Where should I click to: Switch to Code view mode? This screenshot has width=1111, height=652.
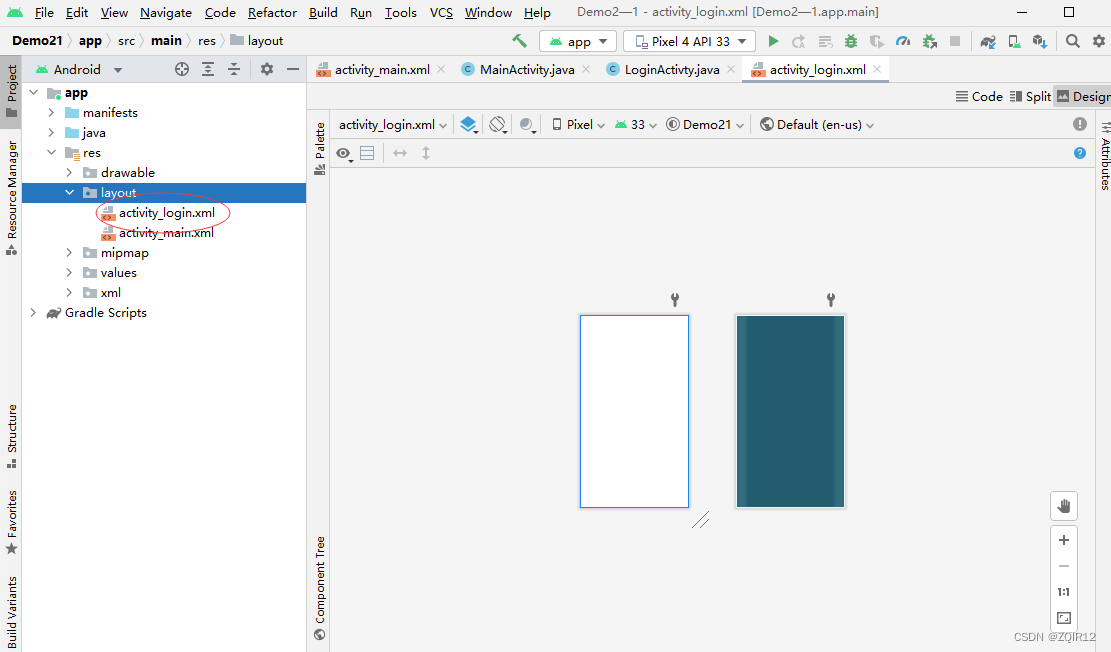pos(979,96)
